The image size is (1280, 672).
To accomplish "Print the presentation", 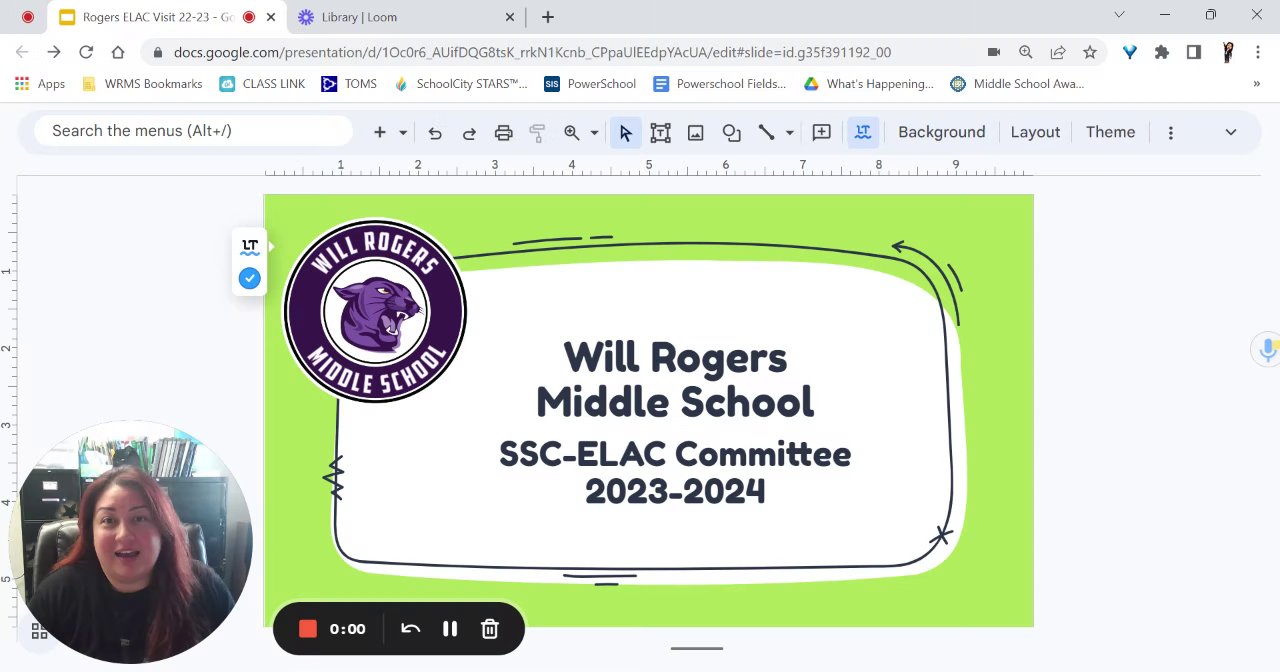I will click(503, 132).
